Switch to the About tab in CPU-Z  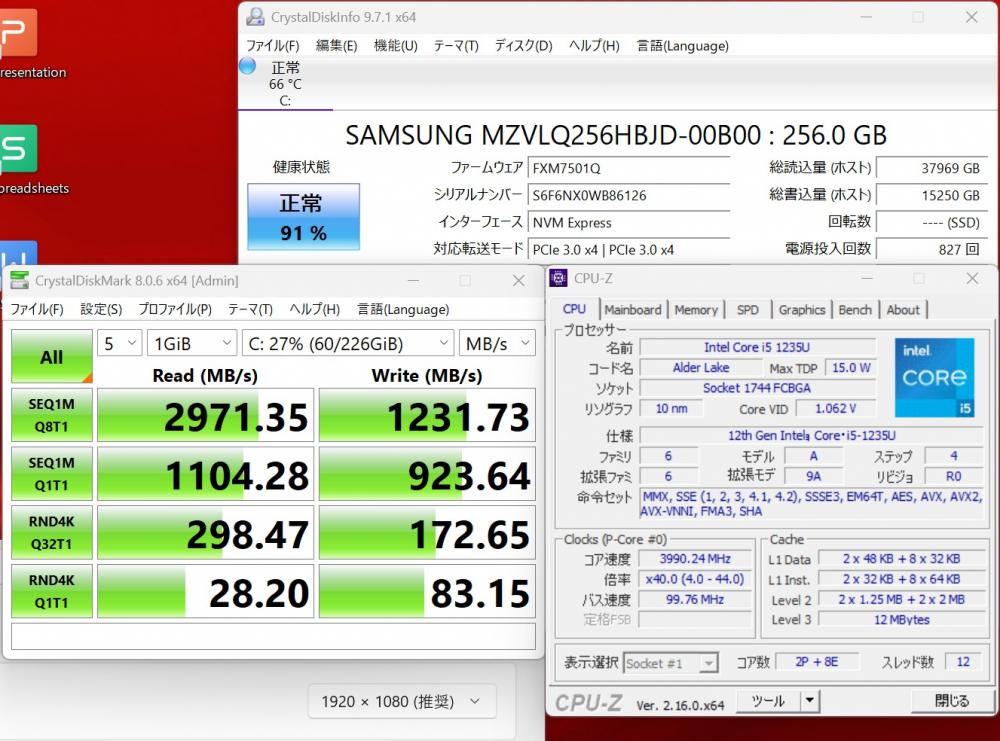pos(902,310)
